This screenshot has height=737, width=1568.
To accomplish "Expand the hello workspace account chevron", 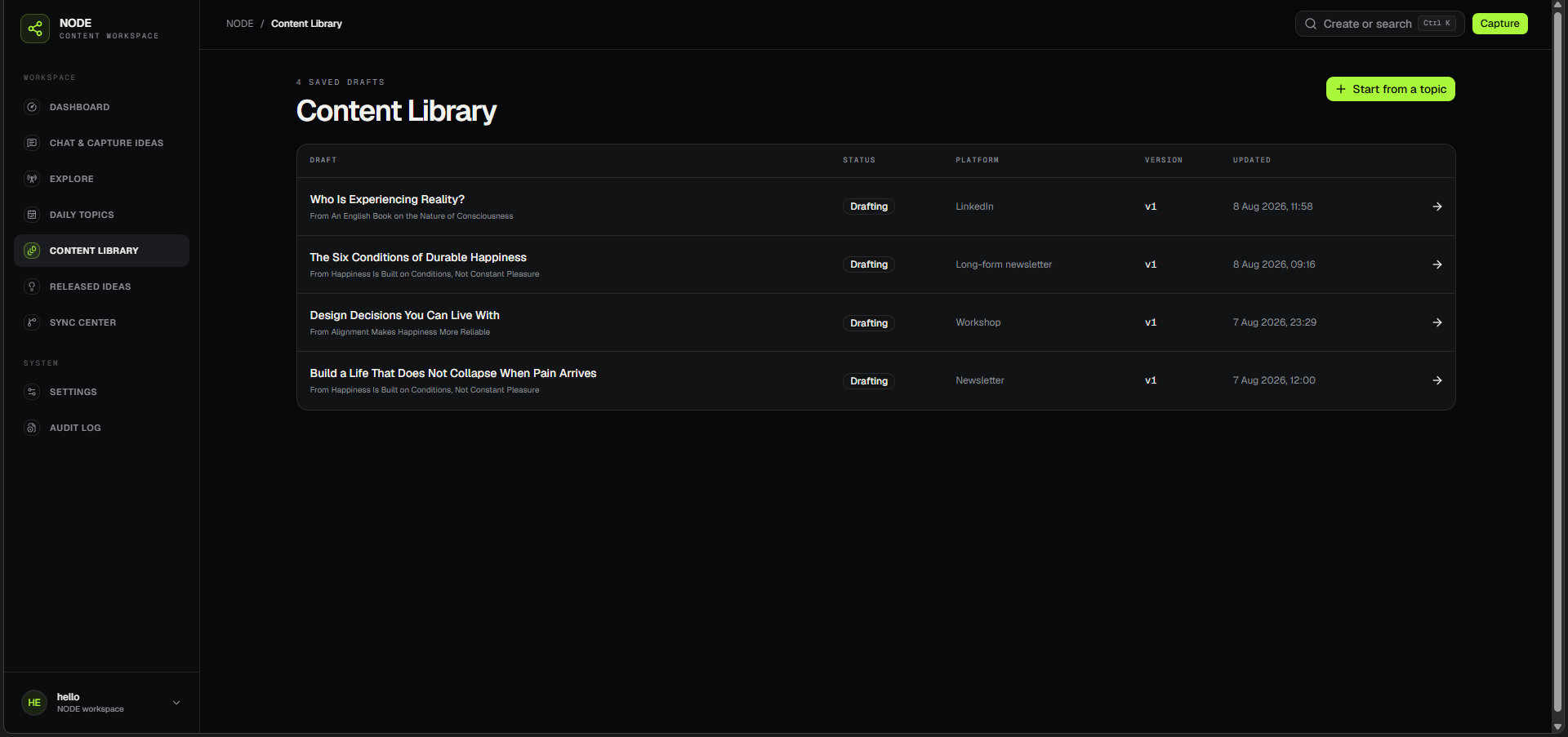I will click(x=176, y=703).
